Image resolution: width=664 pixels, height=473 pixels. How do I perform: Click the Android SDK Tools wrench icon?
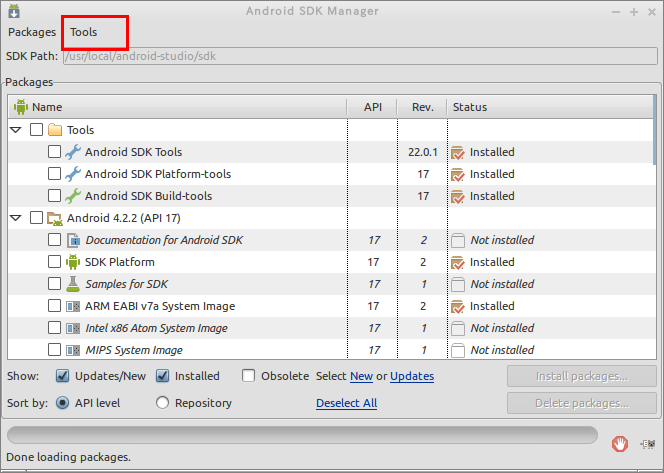[x=73, y=152]
